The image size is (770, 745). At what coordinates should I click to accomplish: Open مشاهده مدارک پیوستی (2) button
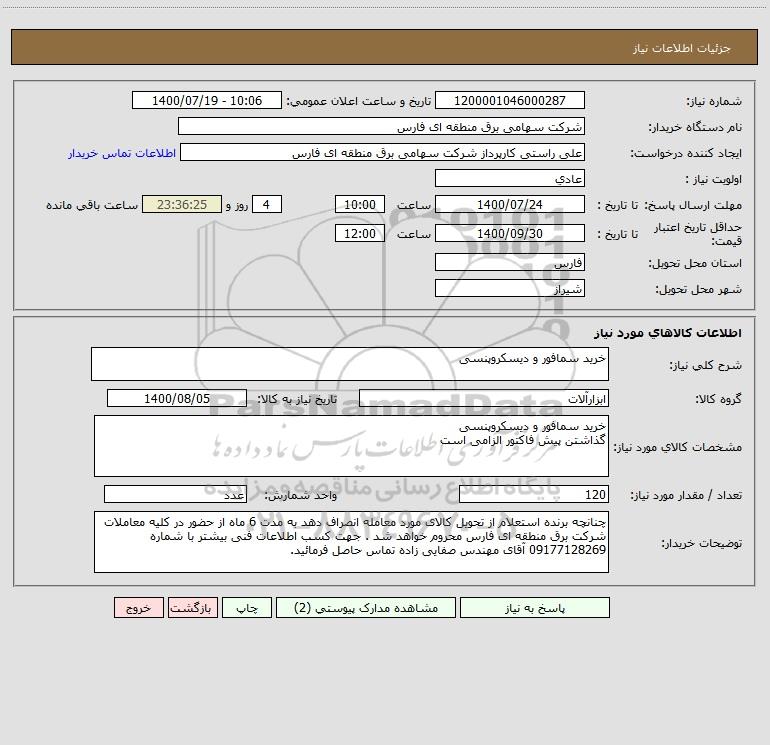tap(366, 607)
